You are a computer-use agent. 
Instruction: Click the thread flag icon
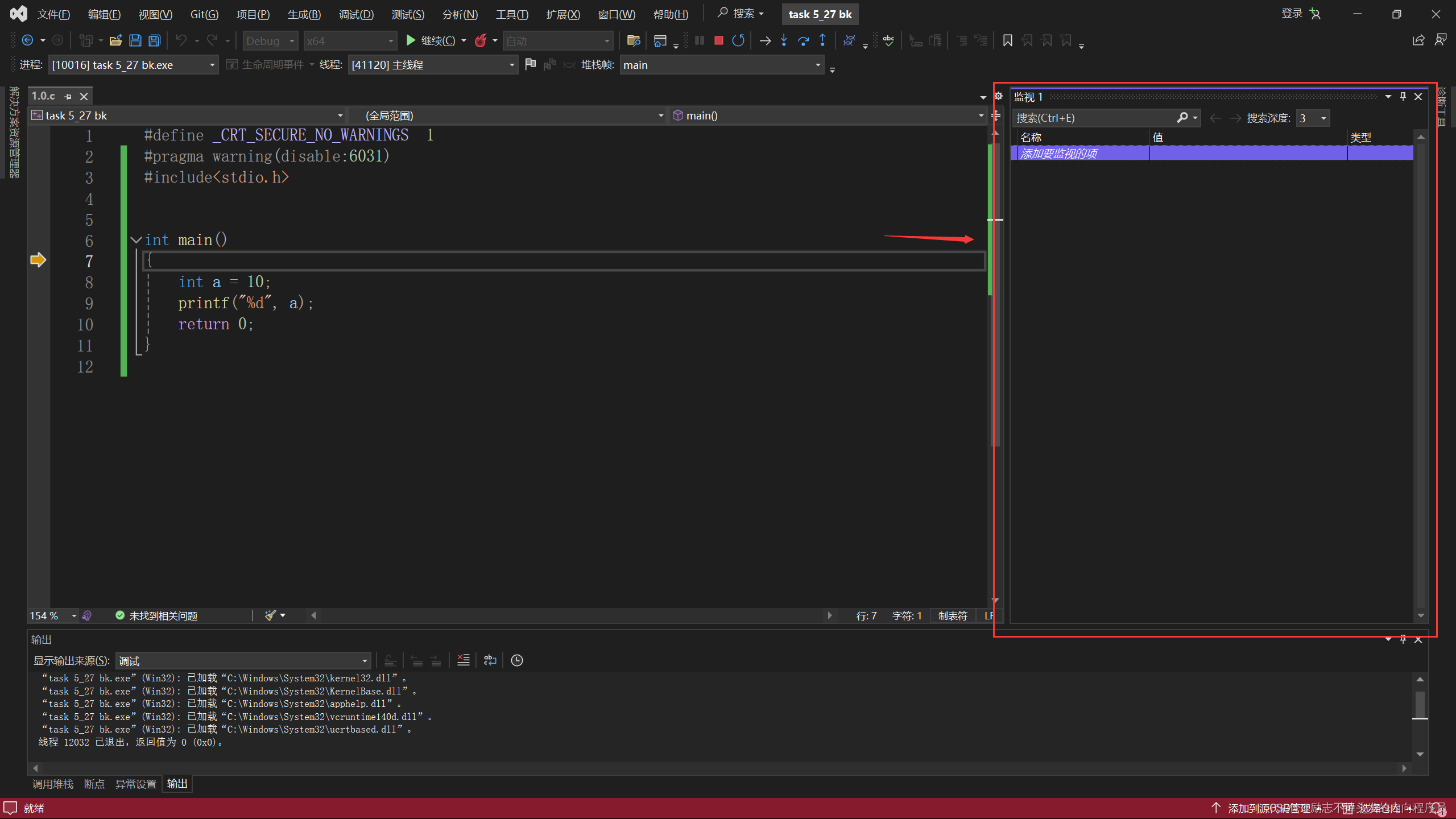pos(530,64)
